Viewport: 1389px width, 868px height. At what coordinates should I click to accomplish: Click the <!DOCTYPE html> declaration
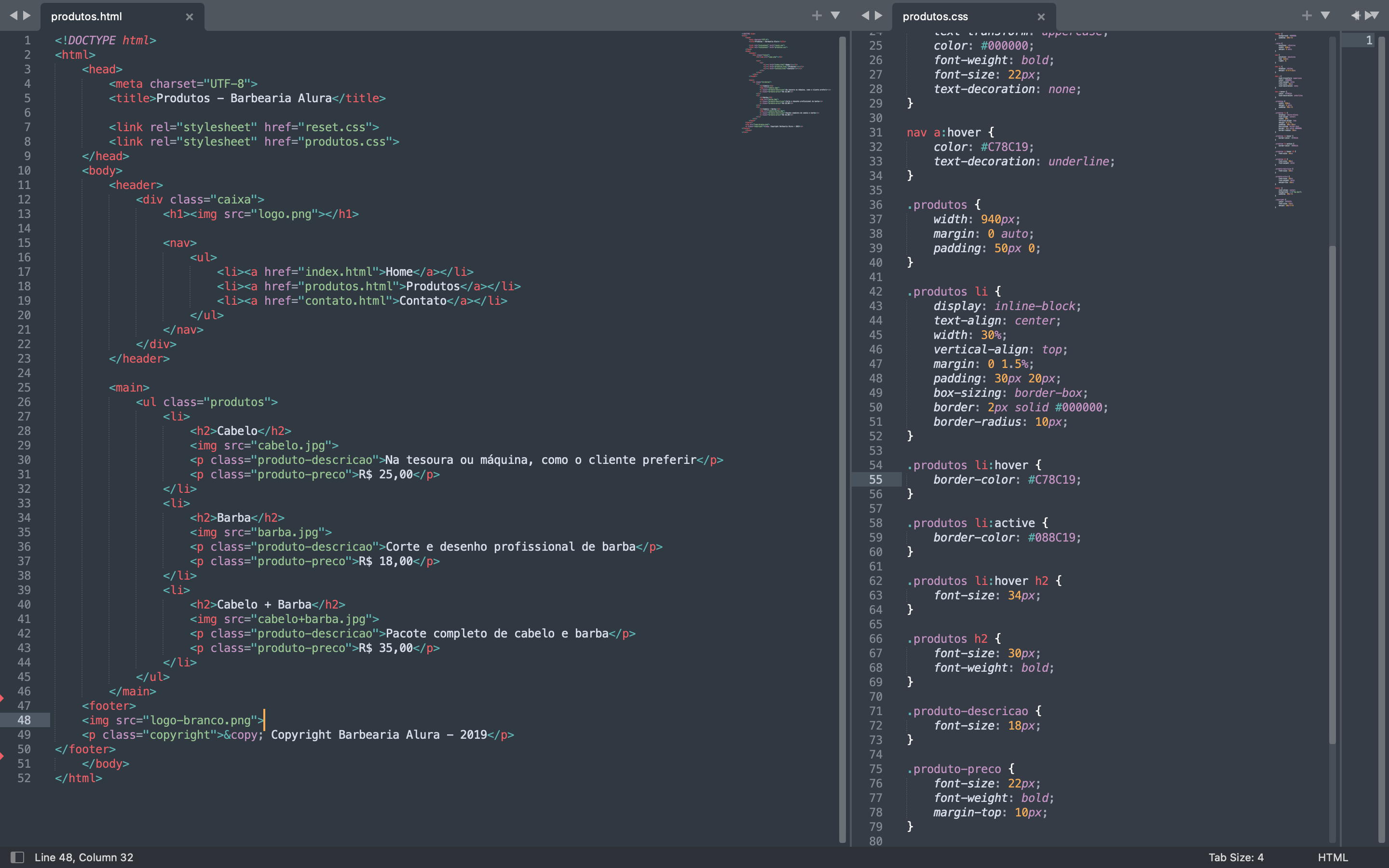coord(106,40)
